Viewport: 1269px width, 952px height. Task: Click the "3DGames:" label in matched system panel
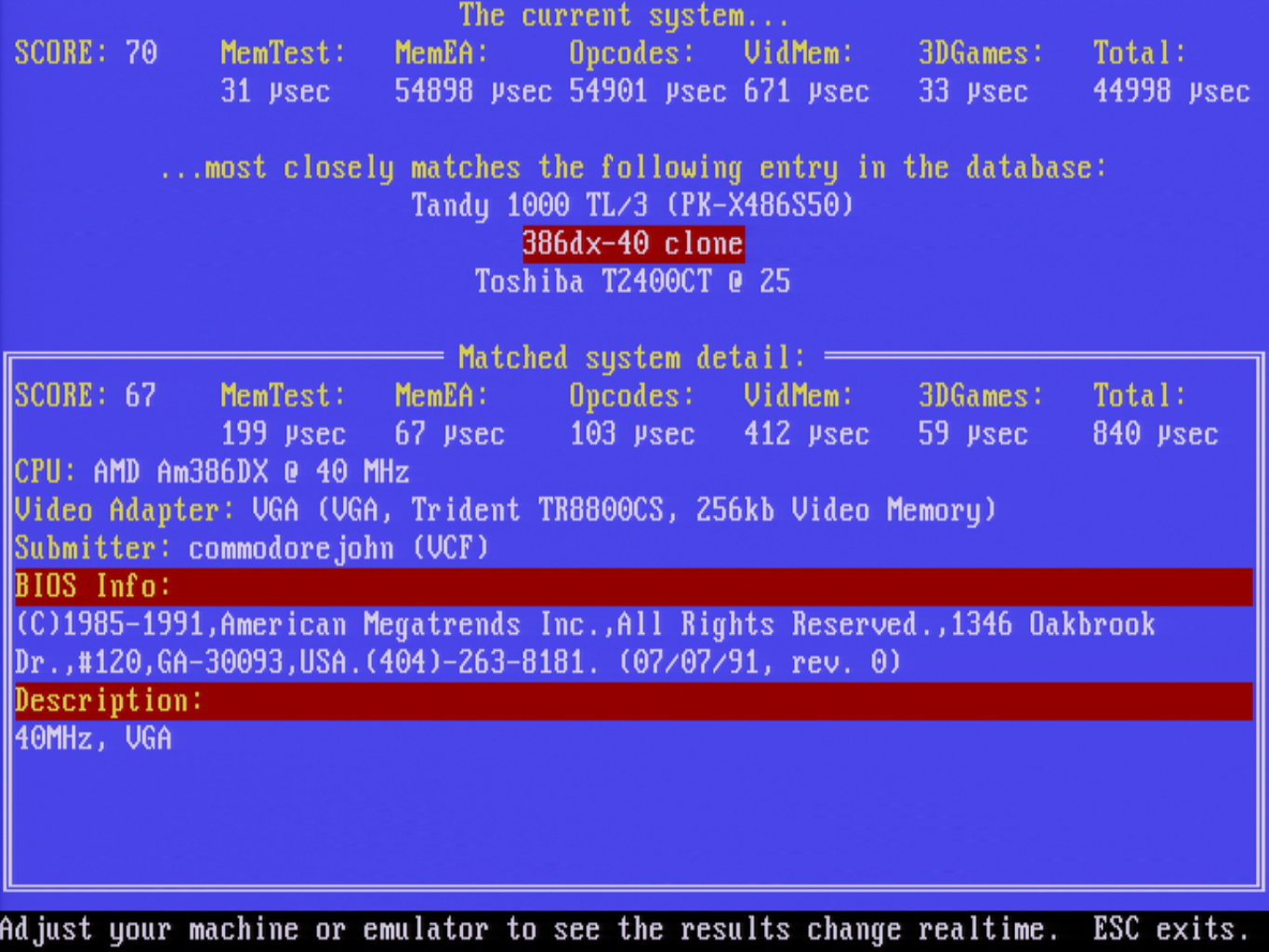tap(981, 396)
